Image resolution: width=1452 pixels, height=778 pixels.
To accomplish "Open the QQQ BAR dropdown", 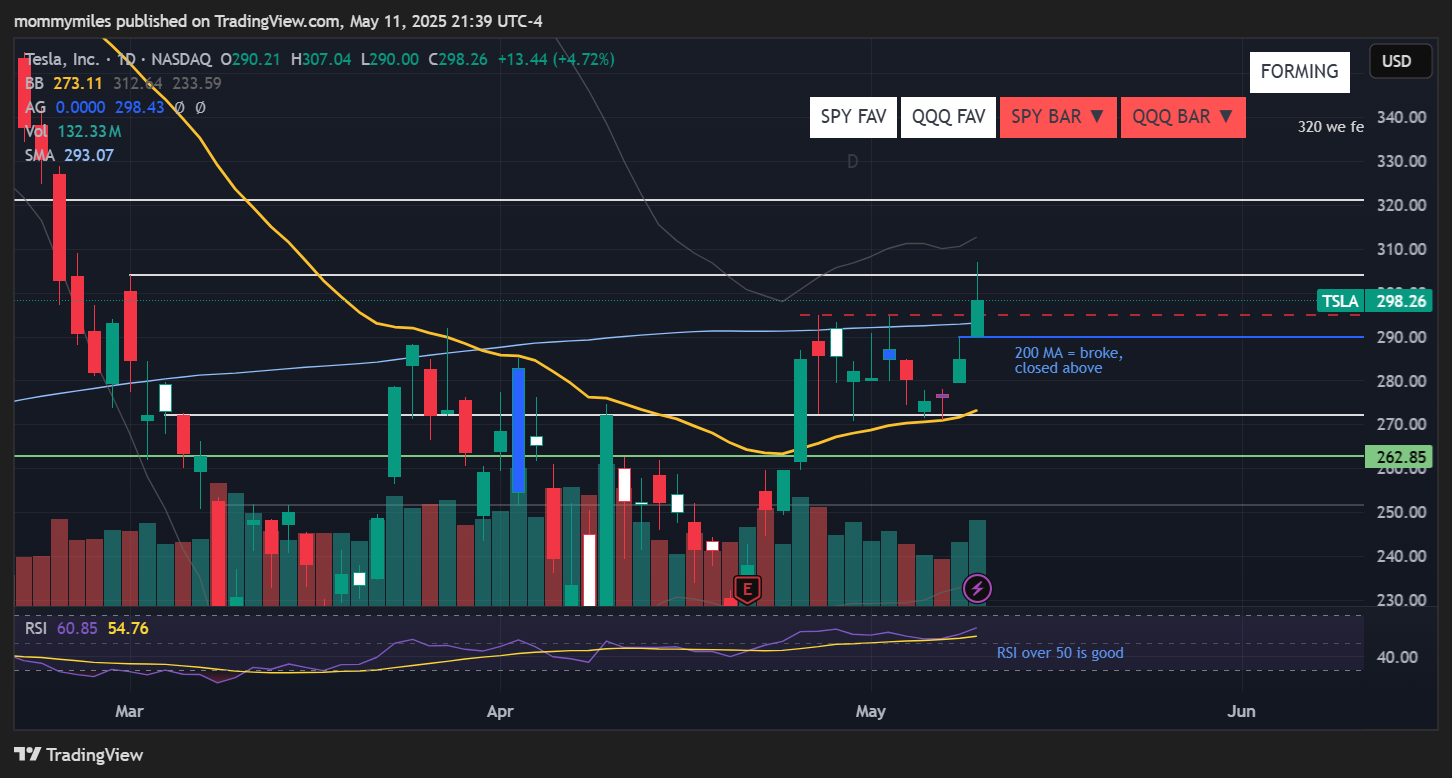I will pos(1183,117).
